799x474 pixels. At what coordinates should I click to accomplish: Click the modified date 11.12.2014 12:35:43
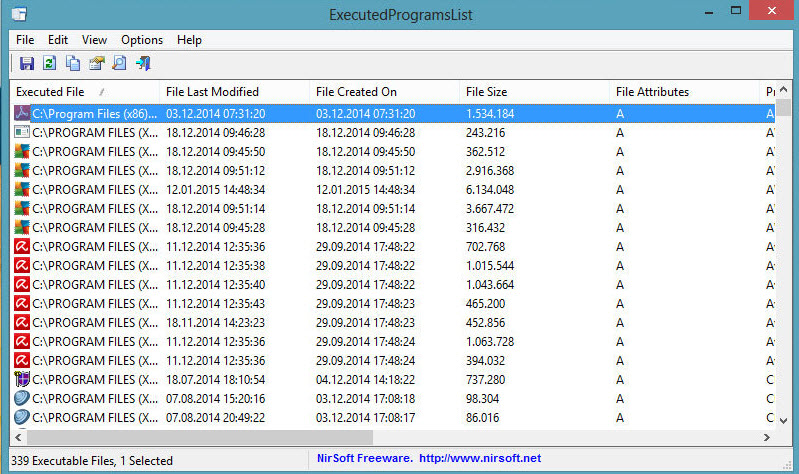coord(216,304)
